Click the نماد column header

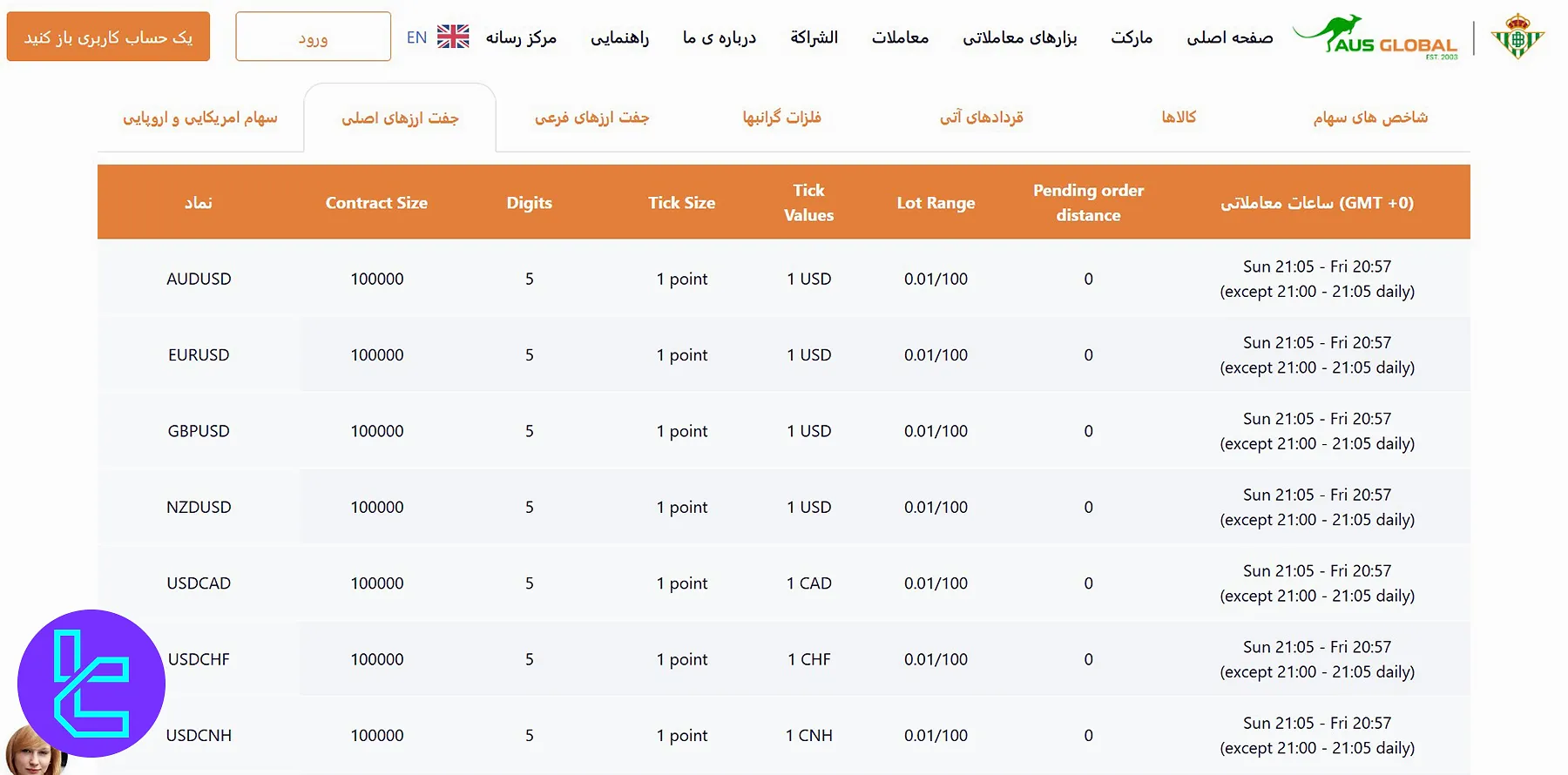pos(199,203)
